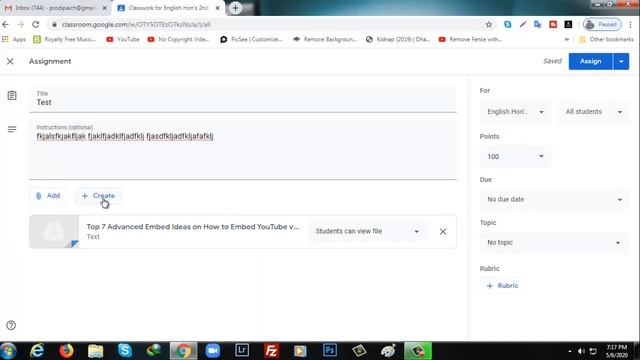Open the All students dropdown

pos(593,112)
